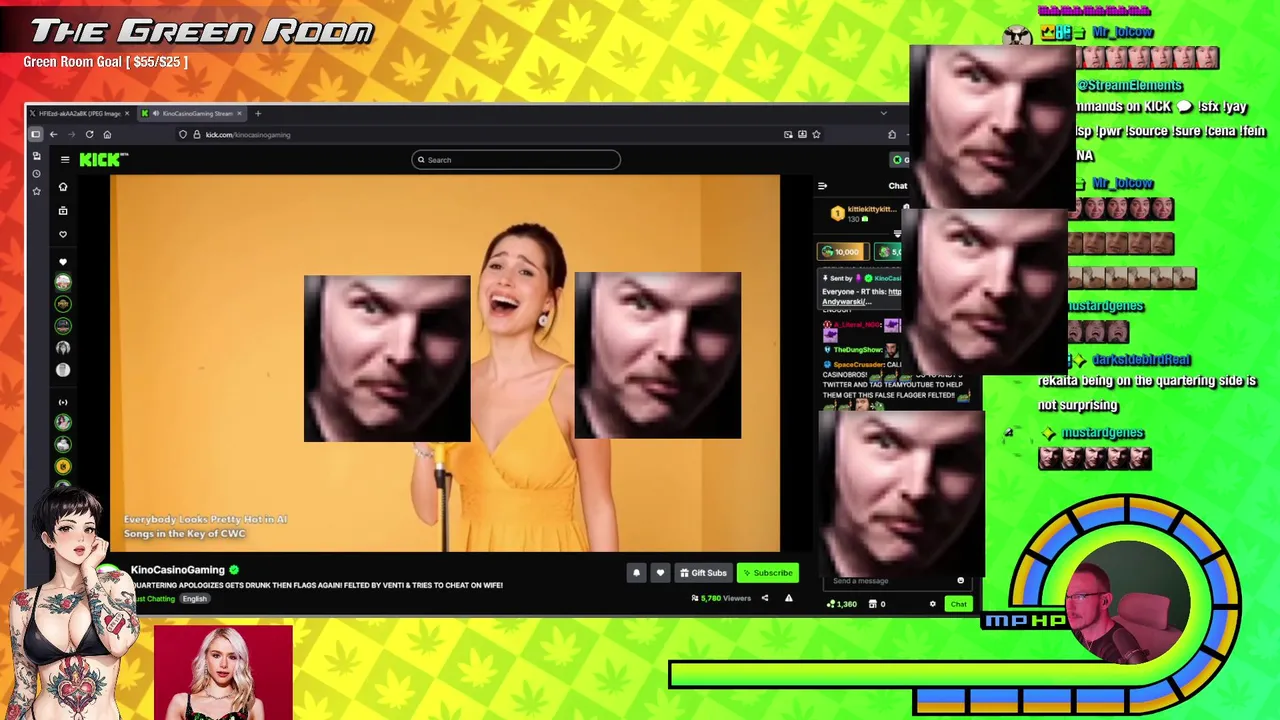Report stream with warning triangle icon
1280x720 pixels.
[x=788, y=598]
